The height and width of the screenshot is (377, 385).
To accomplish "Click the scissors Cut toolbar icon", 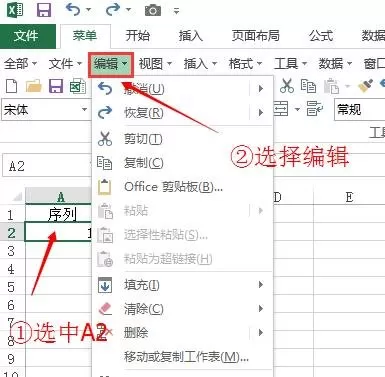I will tap(287, 86).
